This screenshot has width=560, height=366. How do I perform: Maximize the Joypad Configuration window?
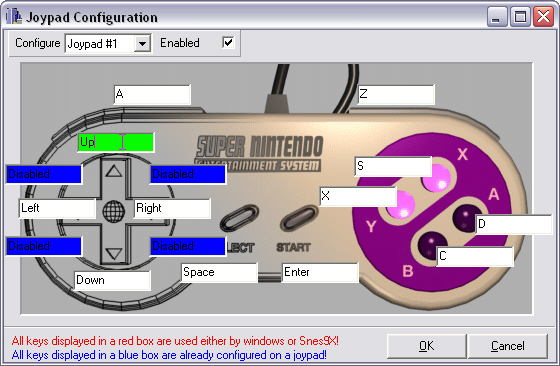point(520,16)
